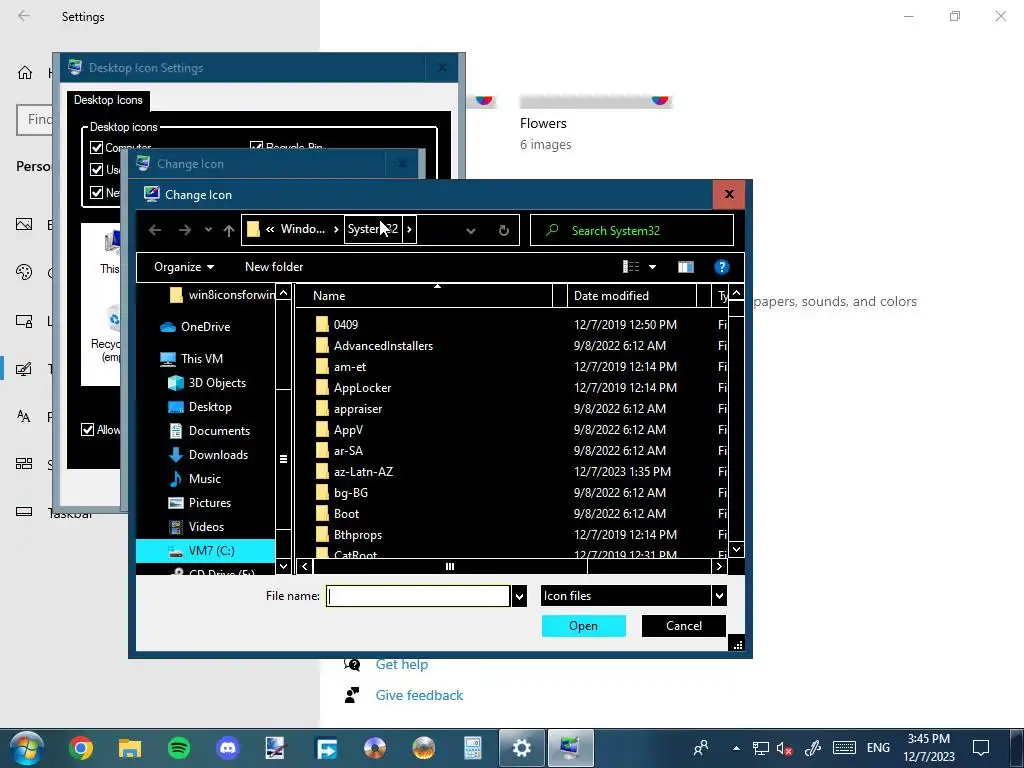Open the Organize menu
This screenshot has width=1024, height=768.
[184, 266]
